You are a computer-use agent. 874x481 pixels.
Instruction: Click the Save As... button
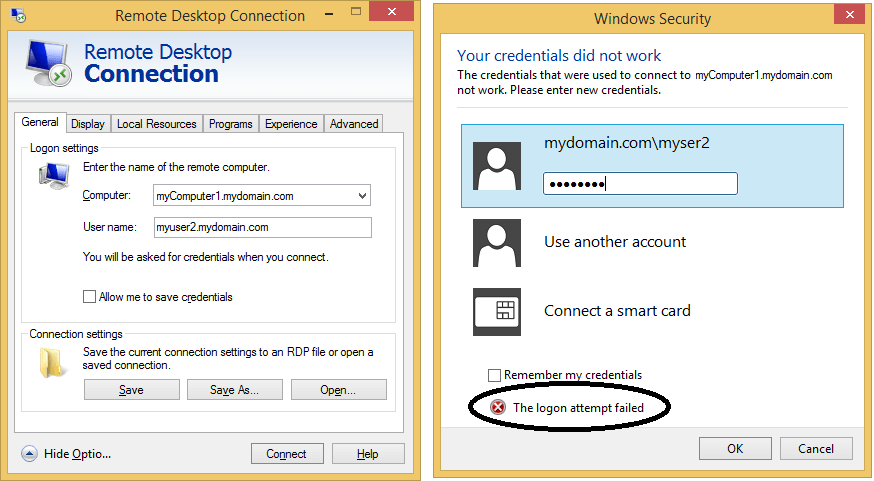(235, 390)
